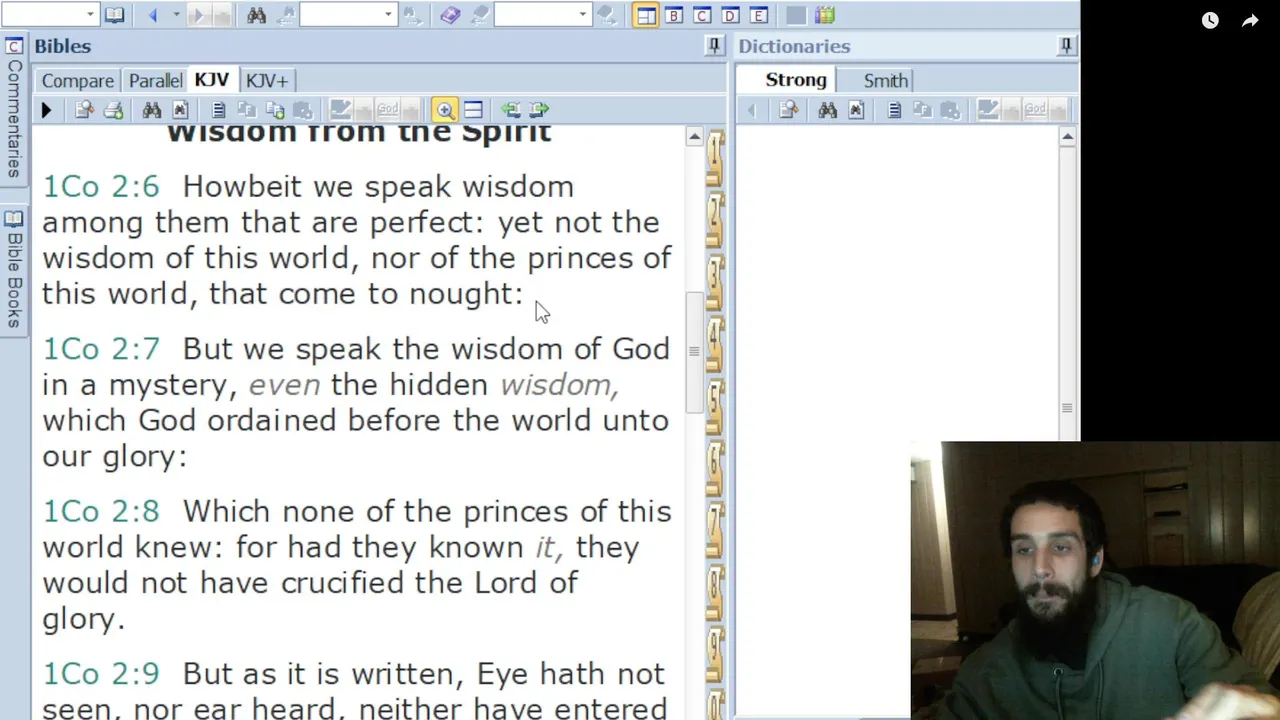Expand the Bible Books side panel
Image resolution: width=1280 pixels, height=720 pixels.
[14, 272]
